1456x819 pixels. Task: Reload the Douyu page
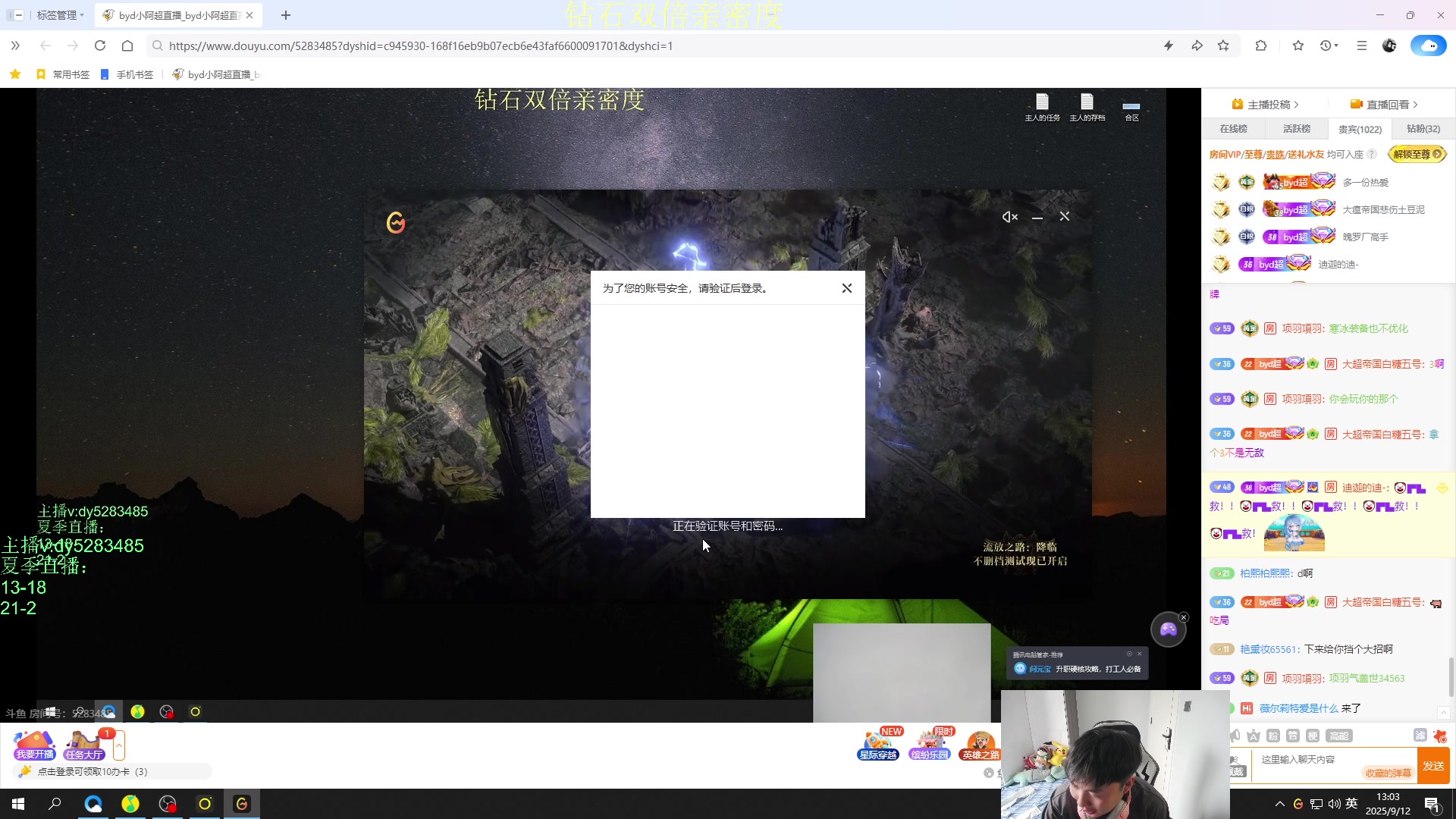(100, 45)
